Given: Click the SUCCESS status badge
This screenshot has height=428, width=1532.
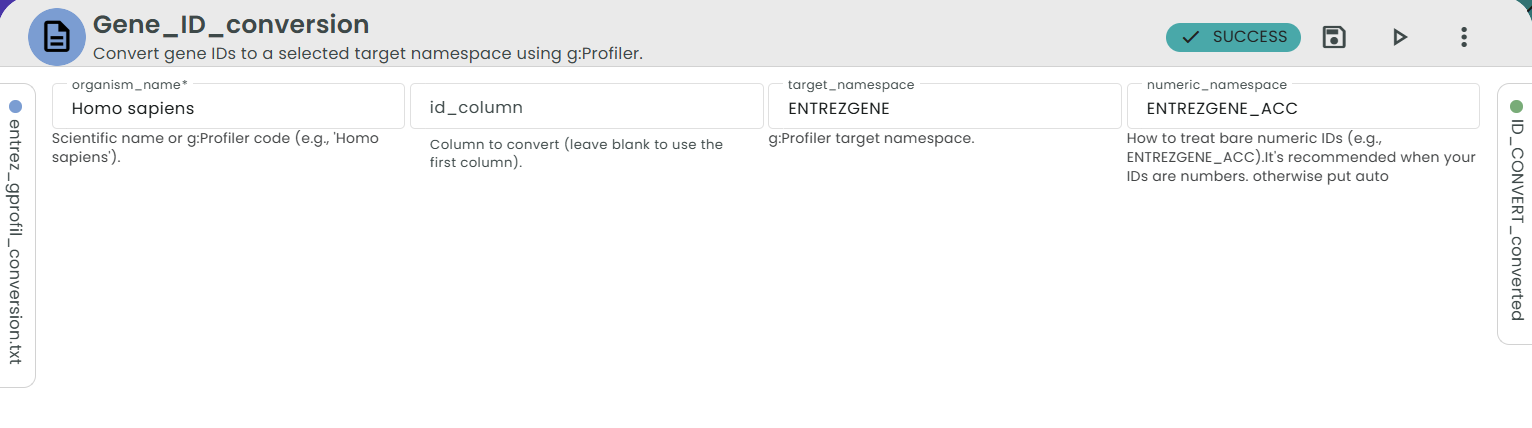Looking at the screenshot, I should click(1233, 37).
